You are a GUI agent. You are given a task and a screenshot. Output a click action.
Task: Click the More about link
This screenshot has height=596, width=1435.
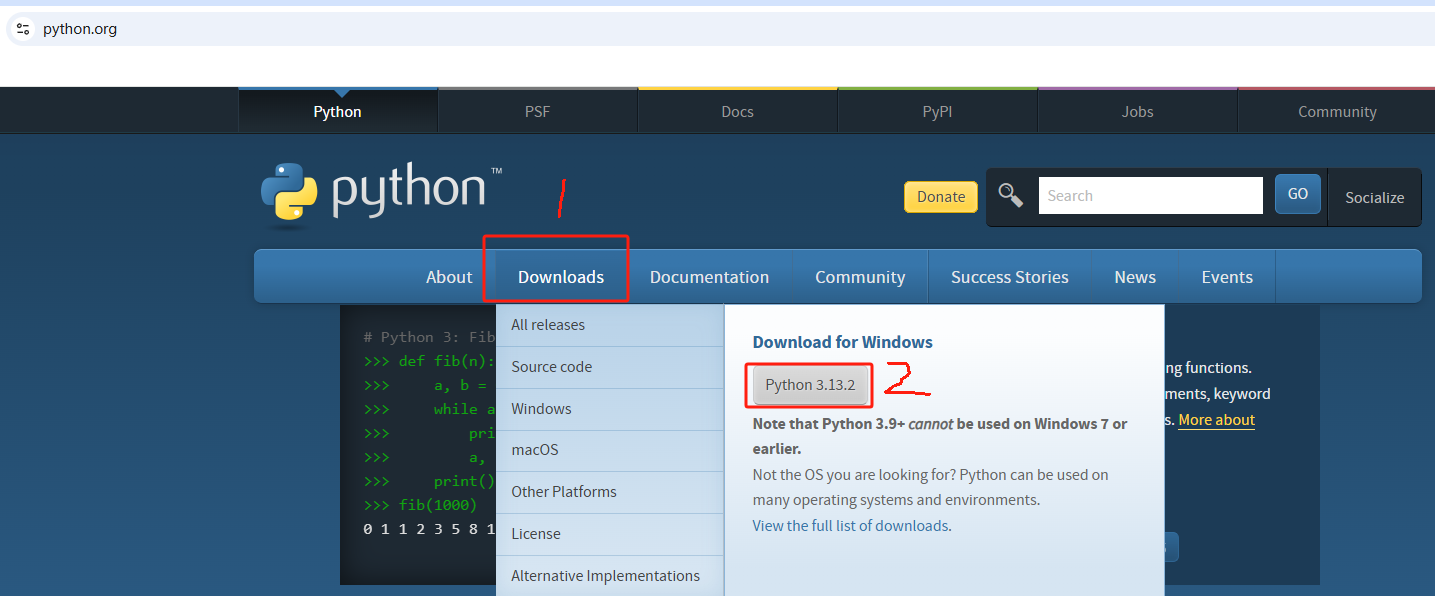coord(1216,420)
